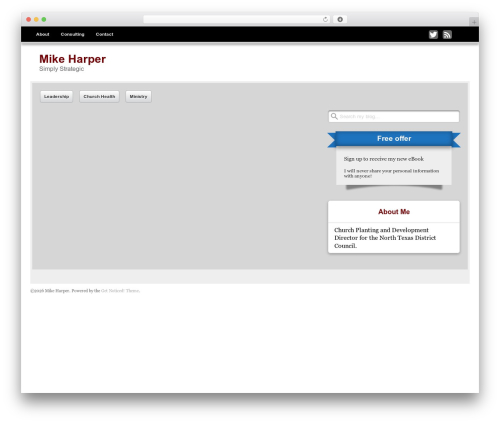This screenshot has height=423, width=500.
Task: Select the Ministry category button
Action: (x=138, y=96)
